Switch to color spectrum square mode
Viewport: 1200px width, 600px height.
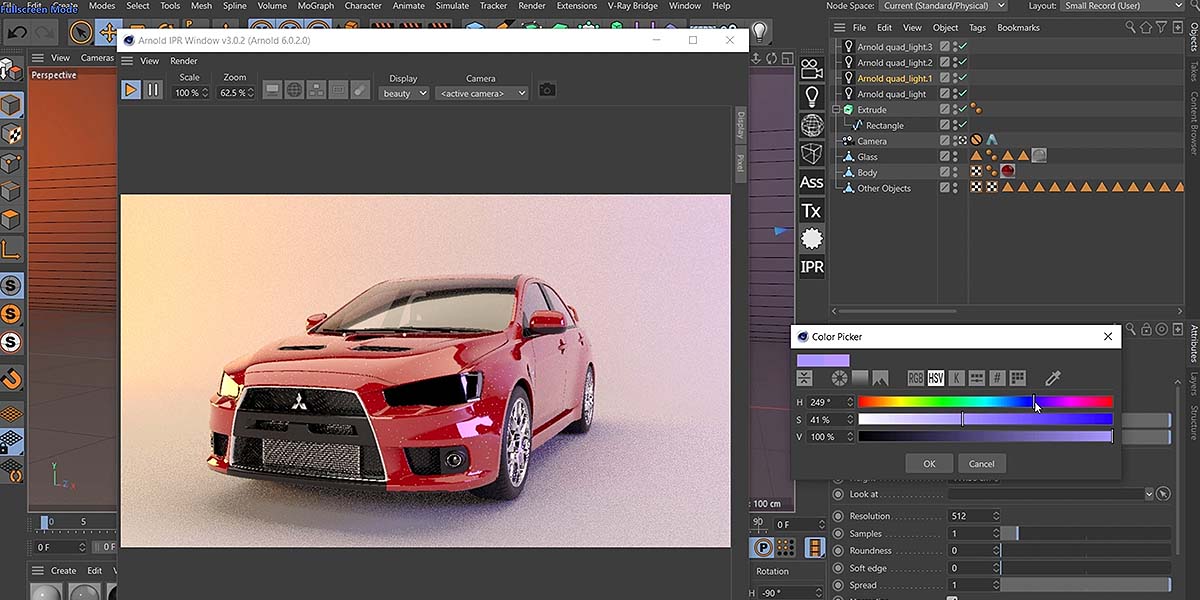860,378
